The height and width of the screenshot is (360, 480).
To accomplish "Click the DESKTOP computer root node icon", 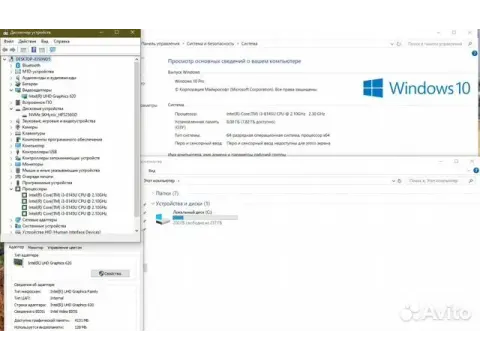I will pos(11,59).
